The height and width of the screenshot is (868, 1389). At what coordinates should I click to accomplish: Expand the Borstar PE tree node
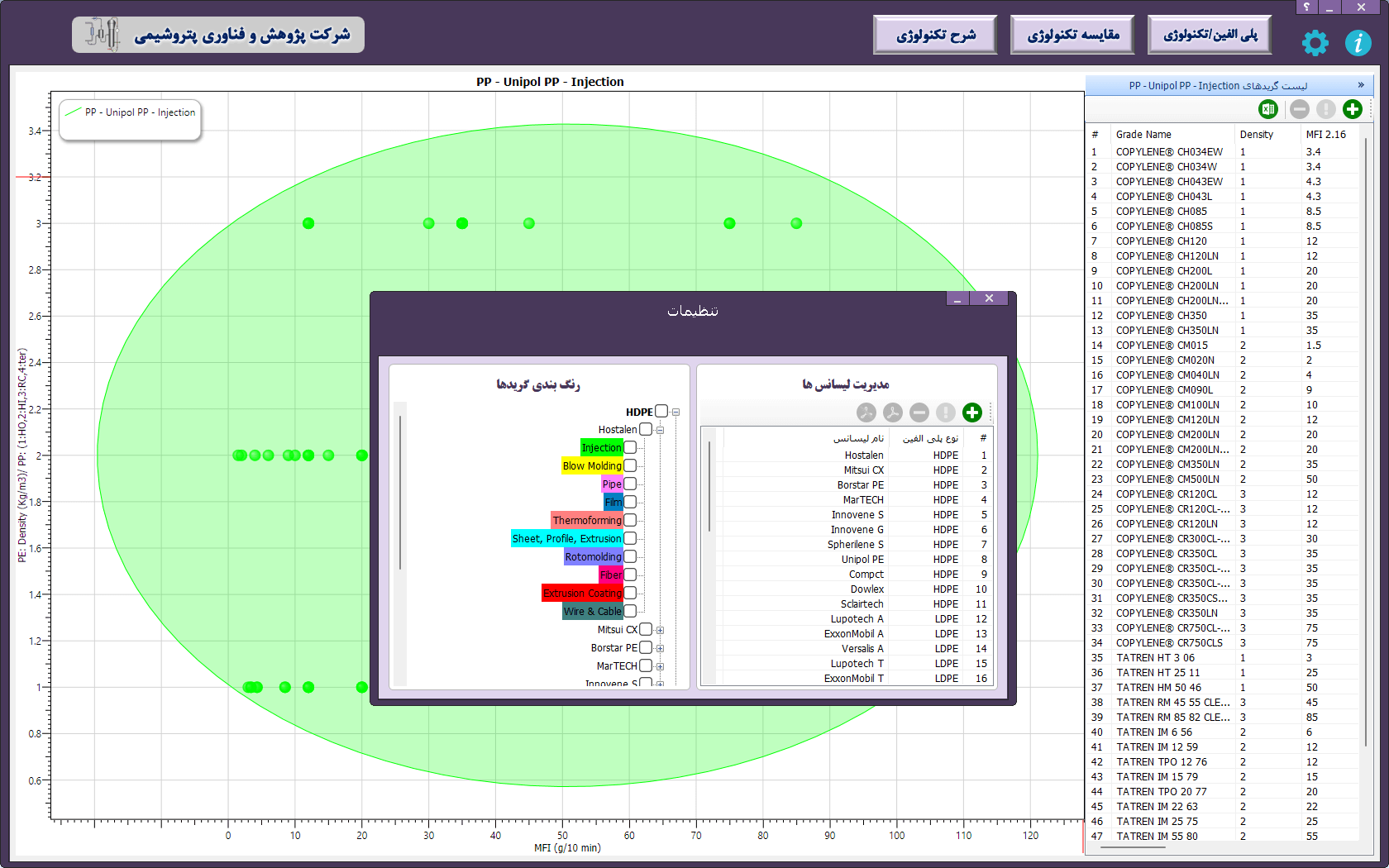click(x=660, y=649)
